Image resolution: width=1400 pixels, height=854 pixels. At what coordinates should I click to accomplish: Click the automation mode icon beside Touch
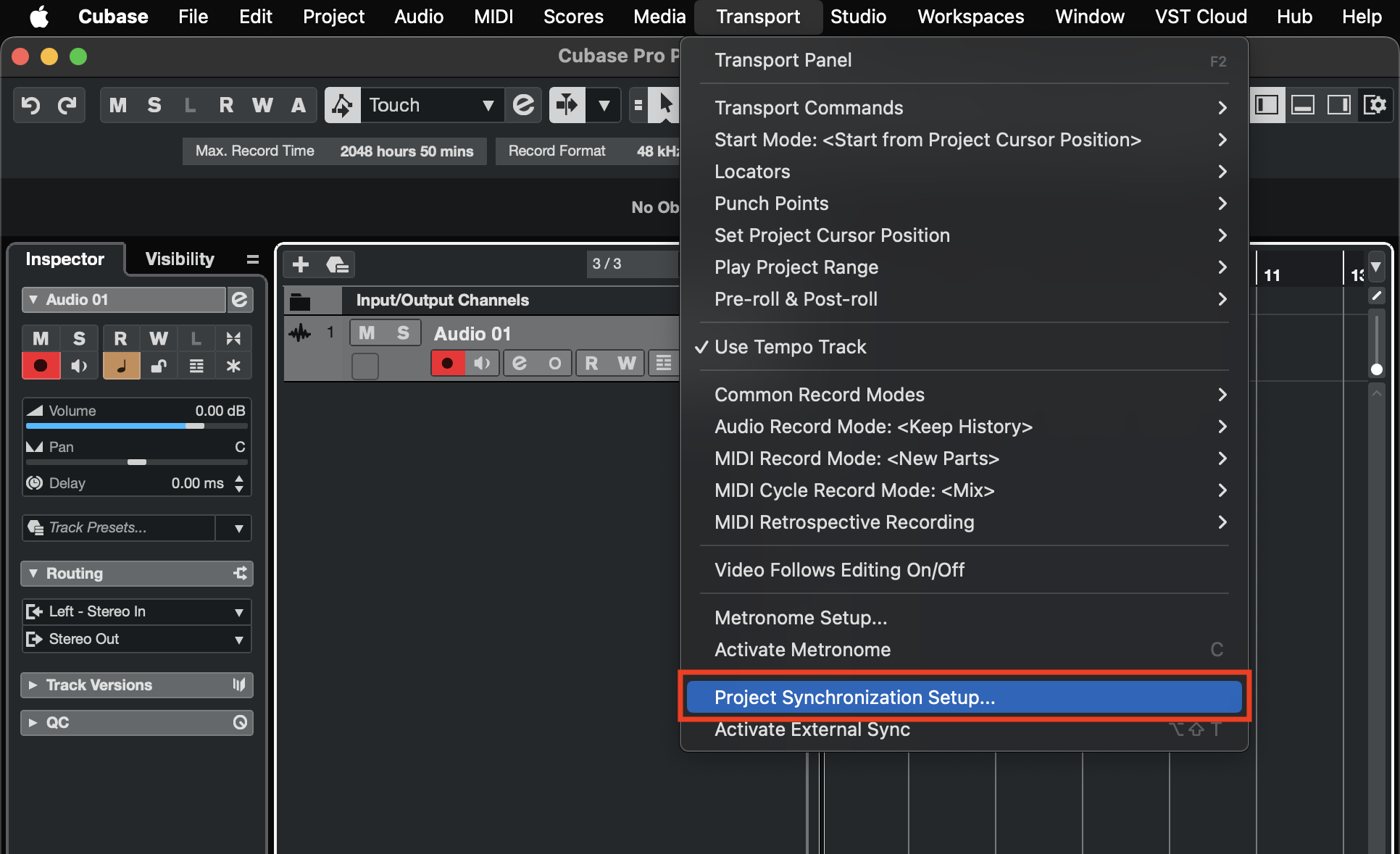tap(342, 106)
